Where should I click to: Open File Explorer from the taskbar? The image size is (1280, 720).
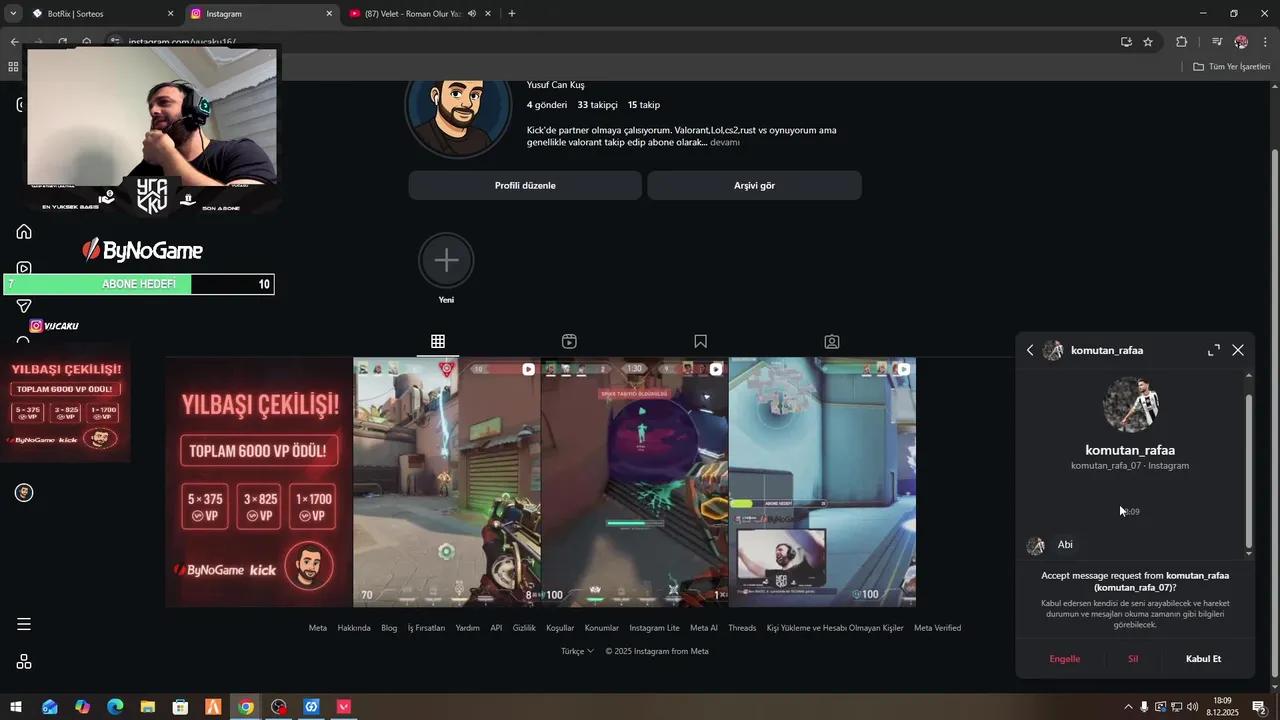[x=148, y=707]
